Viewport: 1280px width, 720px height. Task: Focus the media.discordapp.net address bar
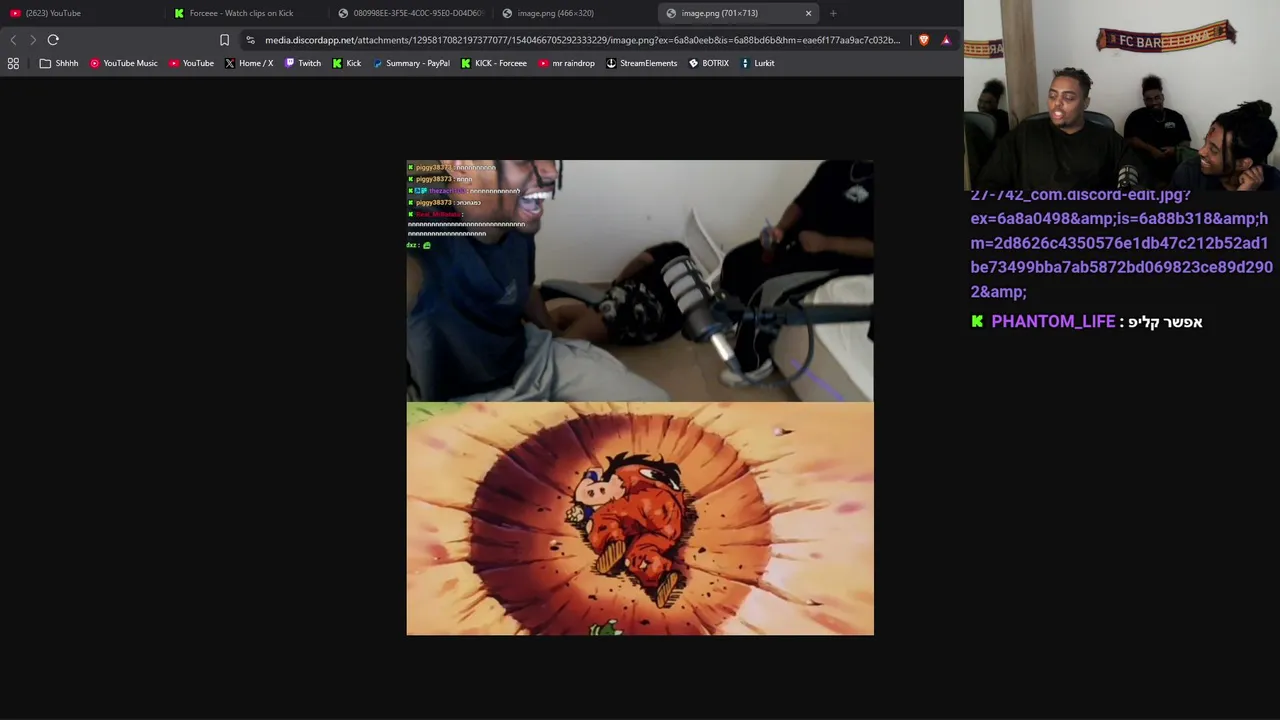[582, 40]
